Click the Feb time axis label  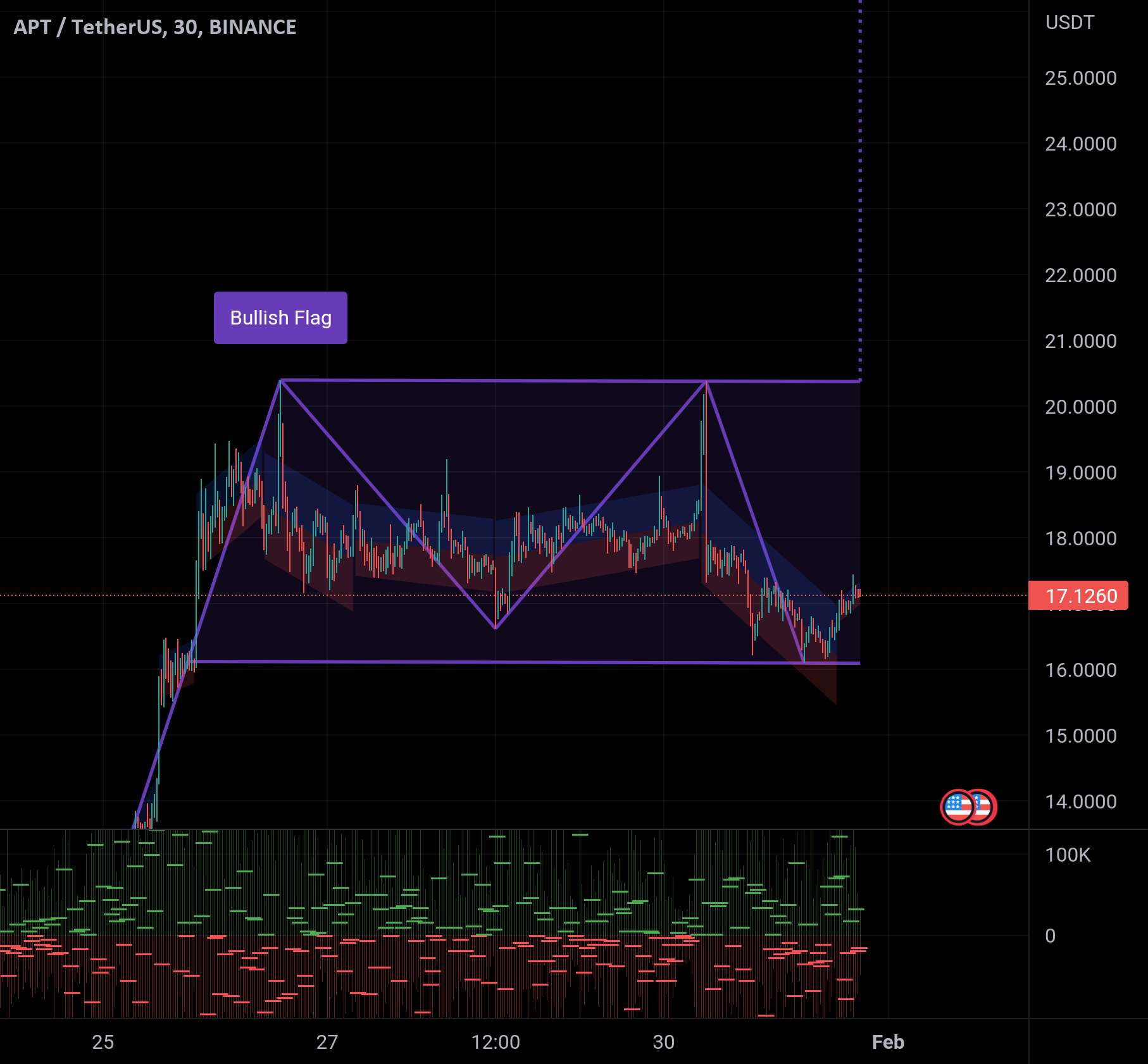coord(888,1042)
